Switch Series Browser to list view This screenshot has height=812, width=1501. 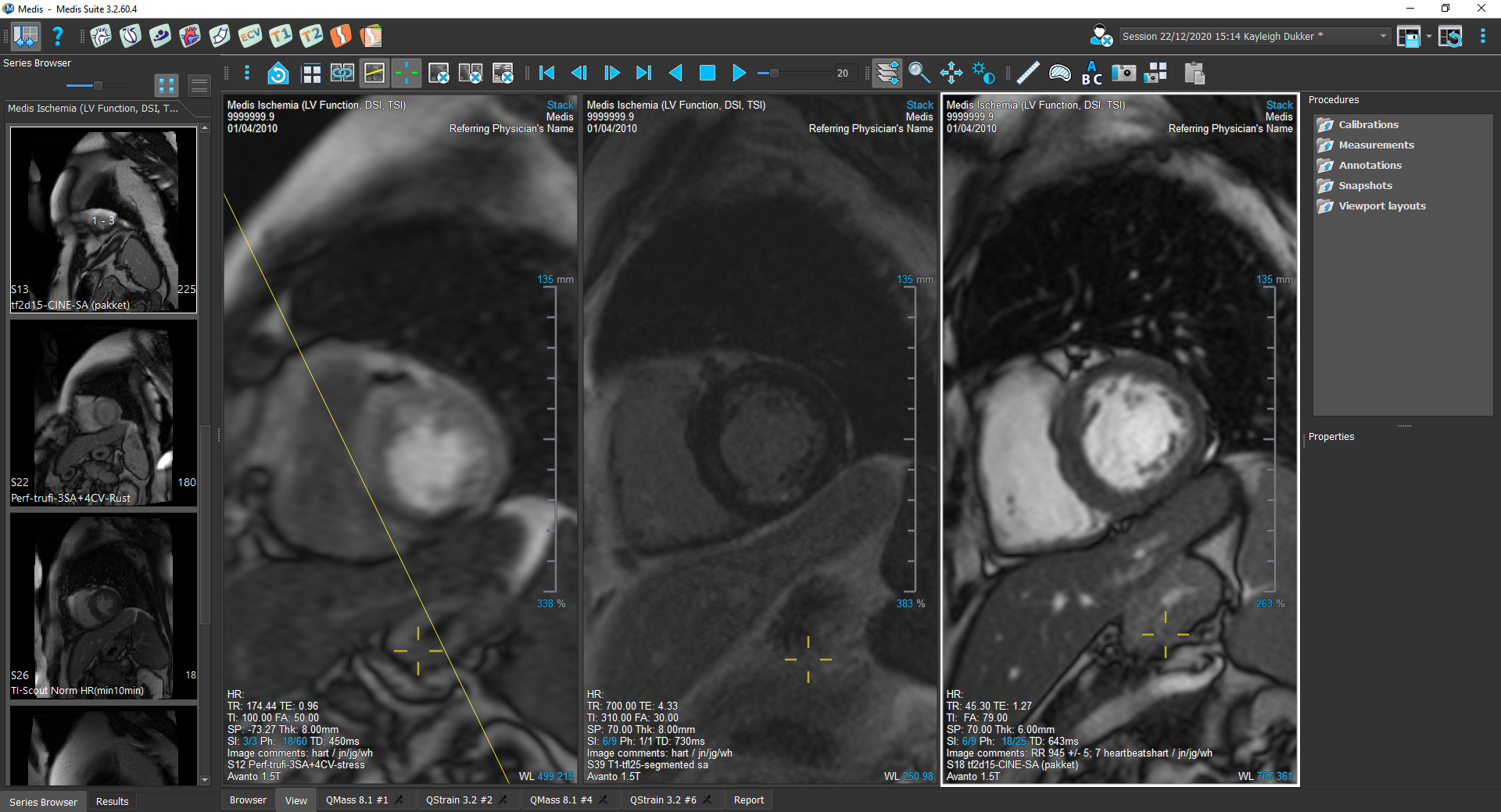199,85
